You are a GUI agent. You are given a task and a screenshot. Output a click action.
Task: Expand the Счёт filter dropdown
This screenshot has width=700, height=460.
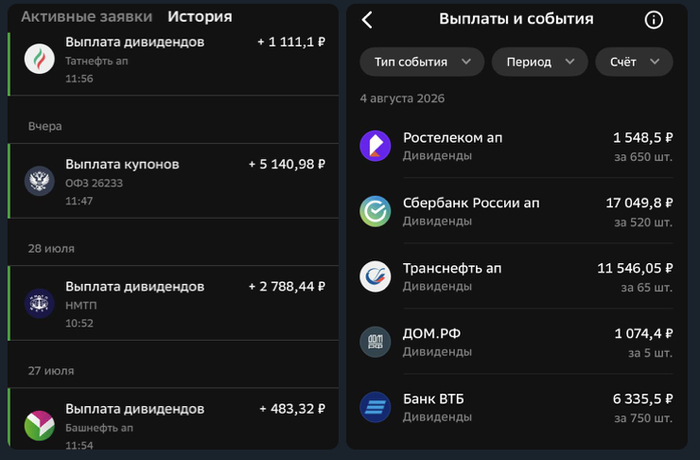tap(634, 62)
